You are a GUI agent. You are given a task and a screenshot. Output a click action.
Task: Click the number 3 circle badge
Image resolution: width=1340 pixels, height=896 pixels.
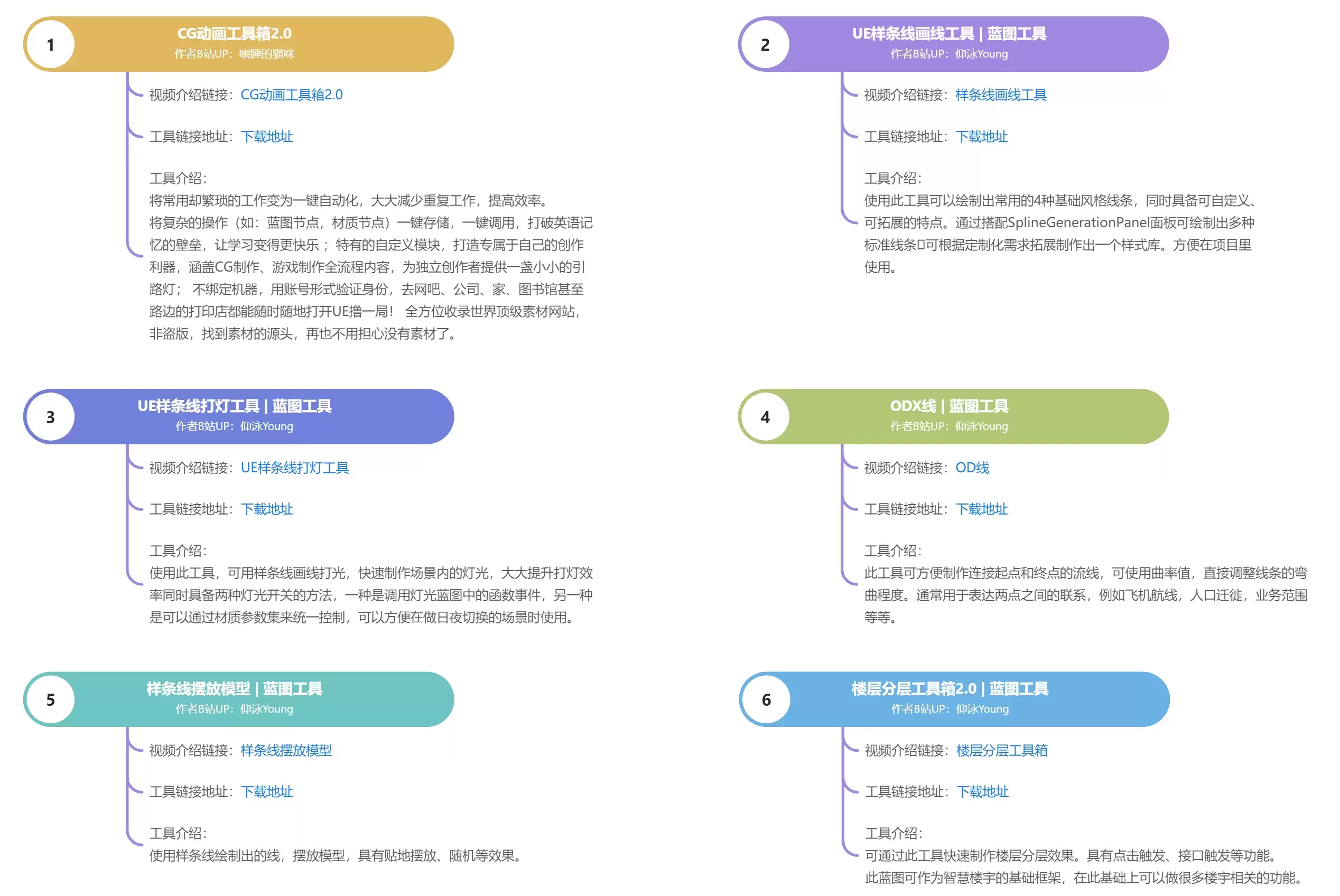[x=51, y=417]
